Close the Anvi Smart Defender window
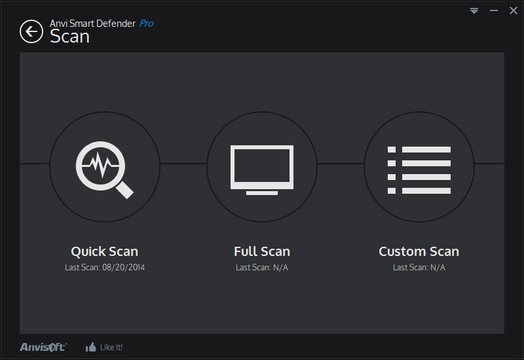Screen dimensions: 524x360 [x=513, y=11]
